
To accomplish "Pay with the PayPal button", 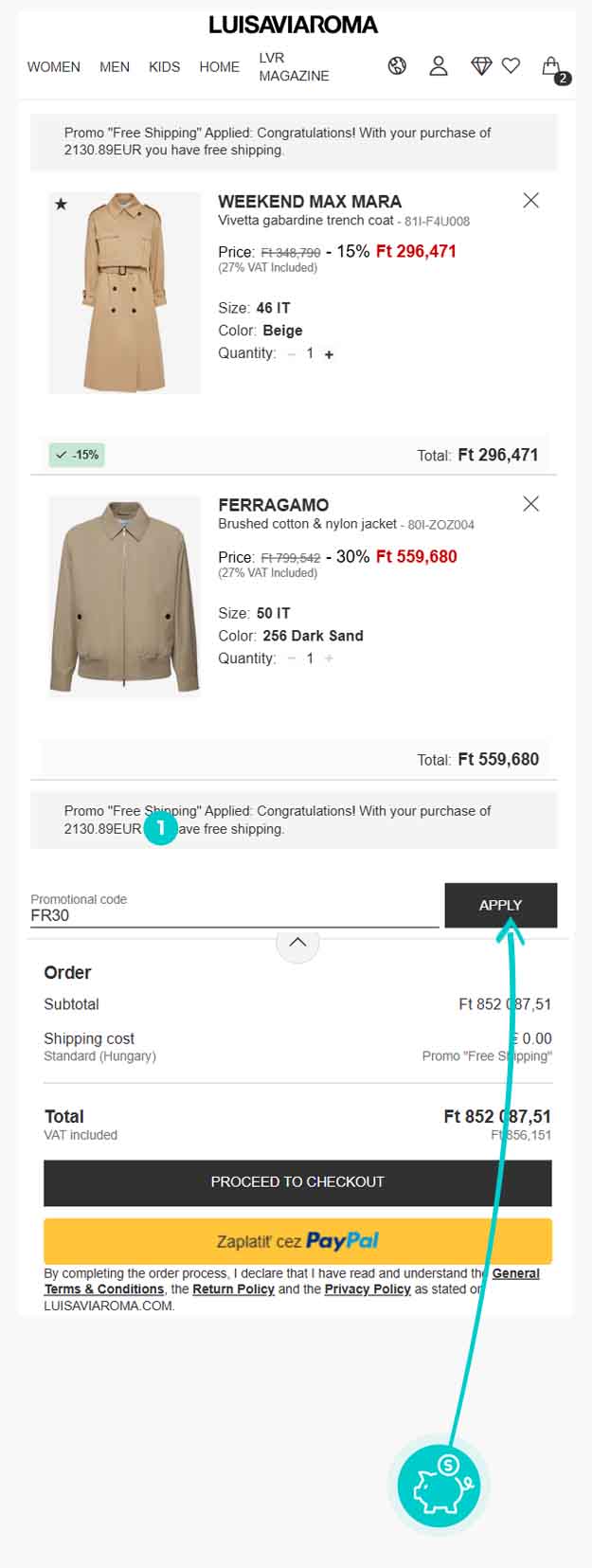I will 297,1241.
